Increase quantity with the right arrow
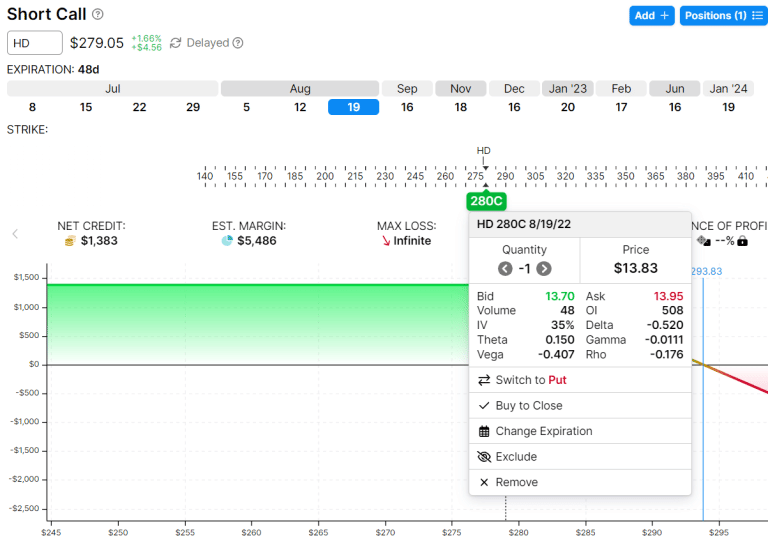The height and width of the screenshot is (543, 768). coord(544,268)
